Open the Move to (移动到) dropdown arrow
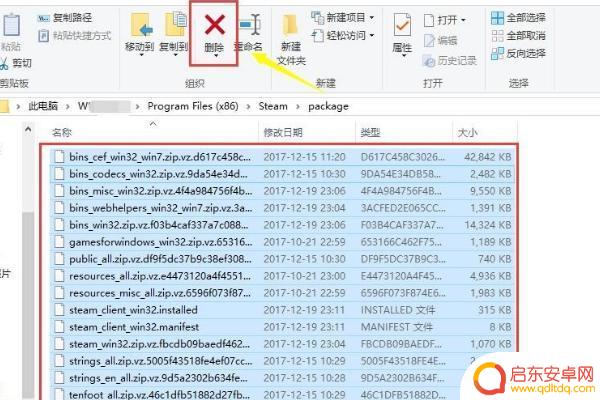Viewport: 600px width, 400px height. (x=141, y=56)
